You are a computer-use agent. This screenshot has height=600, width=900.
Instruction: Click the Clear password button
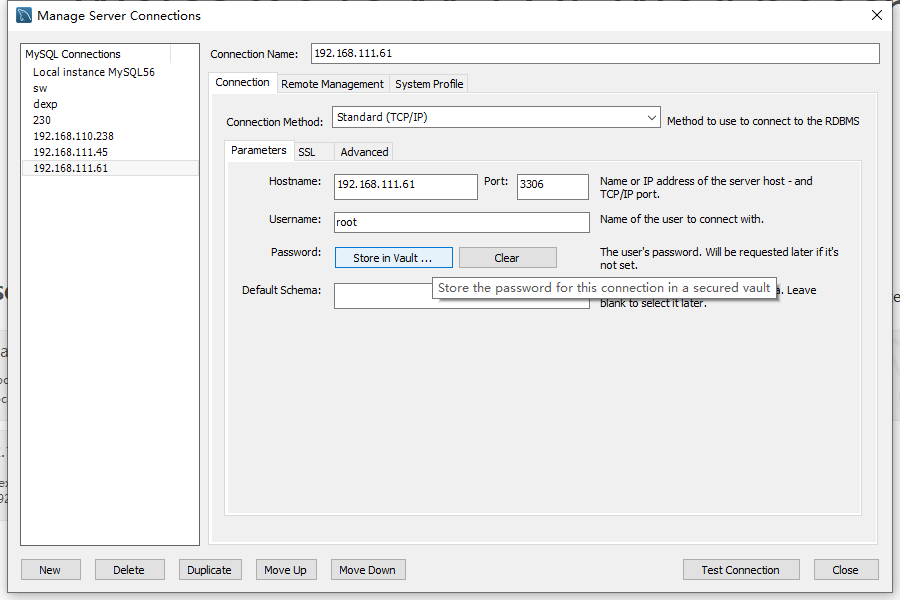(x=507, y=258)
